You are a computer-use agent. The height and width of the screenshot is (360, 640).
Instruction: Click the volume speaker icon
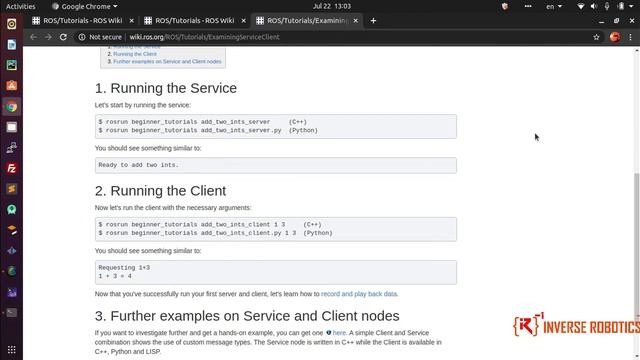594,6
